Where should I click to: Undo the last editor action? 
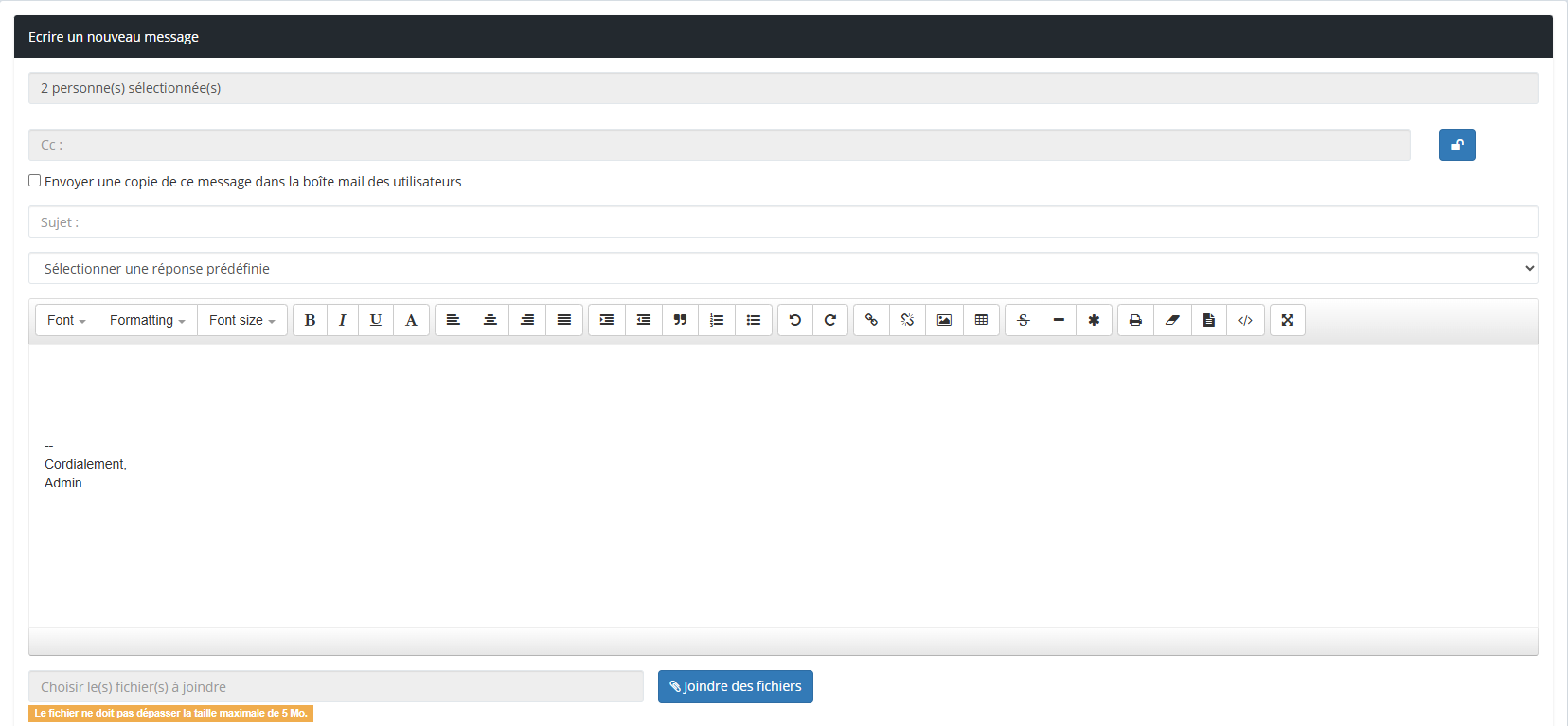(795, 320)
